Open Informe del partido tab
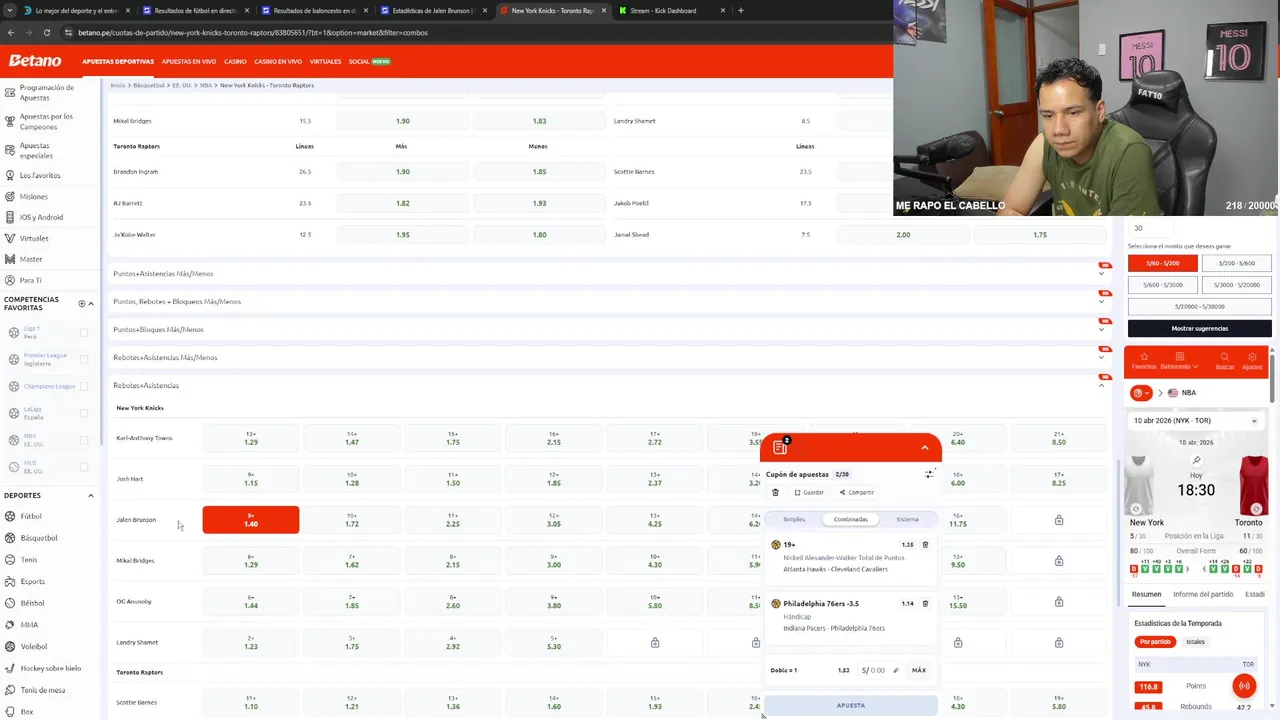Image resolution: width=1280 pixels, height=720 pixels. [x=1203, y=594]
